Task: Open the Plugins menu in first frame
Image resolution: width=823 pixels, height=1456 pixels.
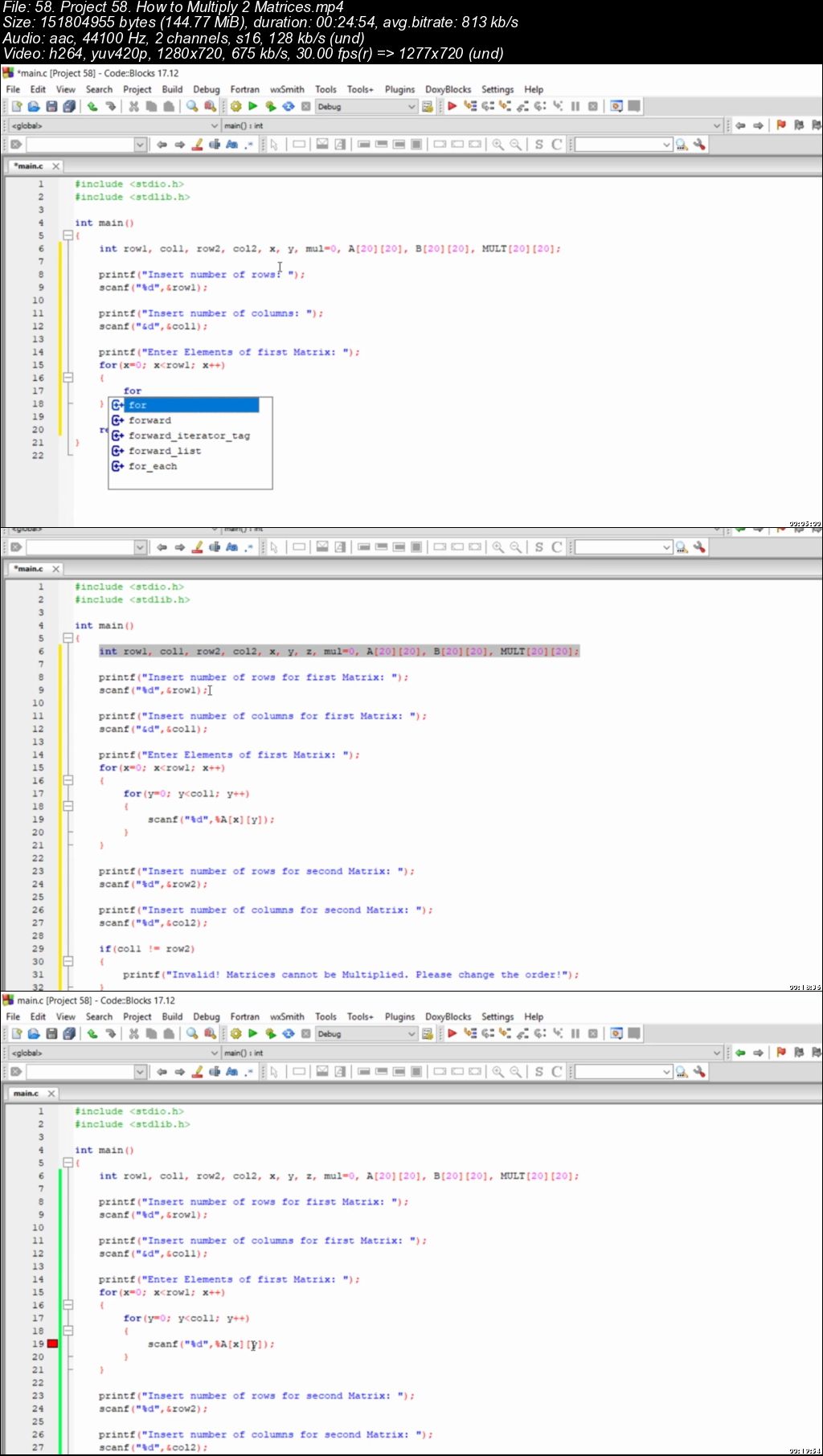Action: click(x=399, y=89)
